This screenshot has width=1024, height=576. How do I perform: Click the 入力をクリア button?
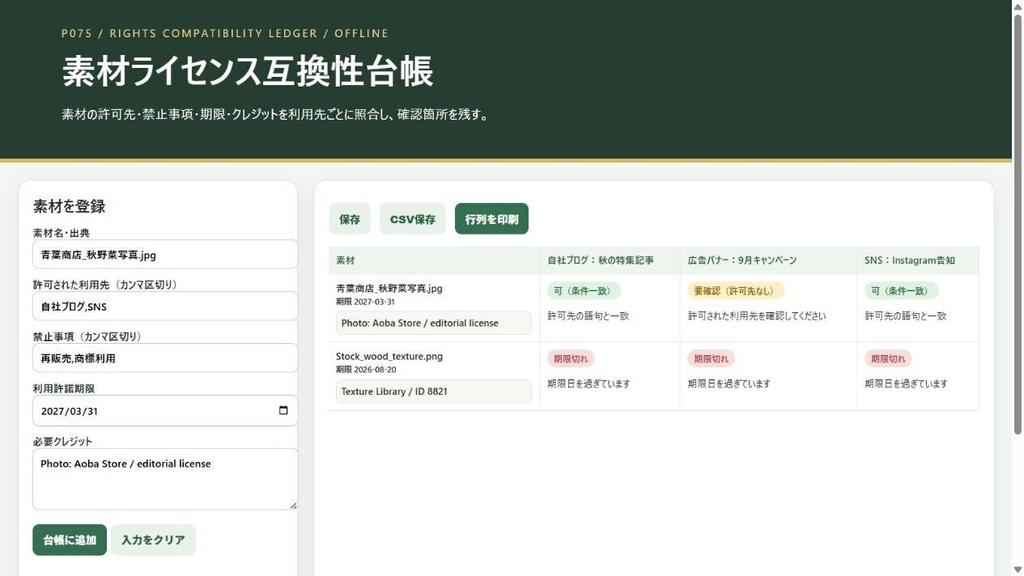pyautogui.click(x=153, y=539)
